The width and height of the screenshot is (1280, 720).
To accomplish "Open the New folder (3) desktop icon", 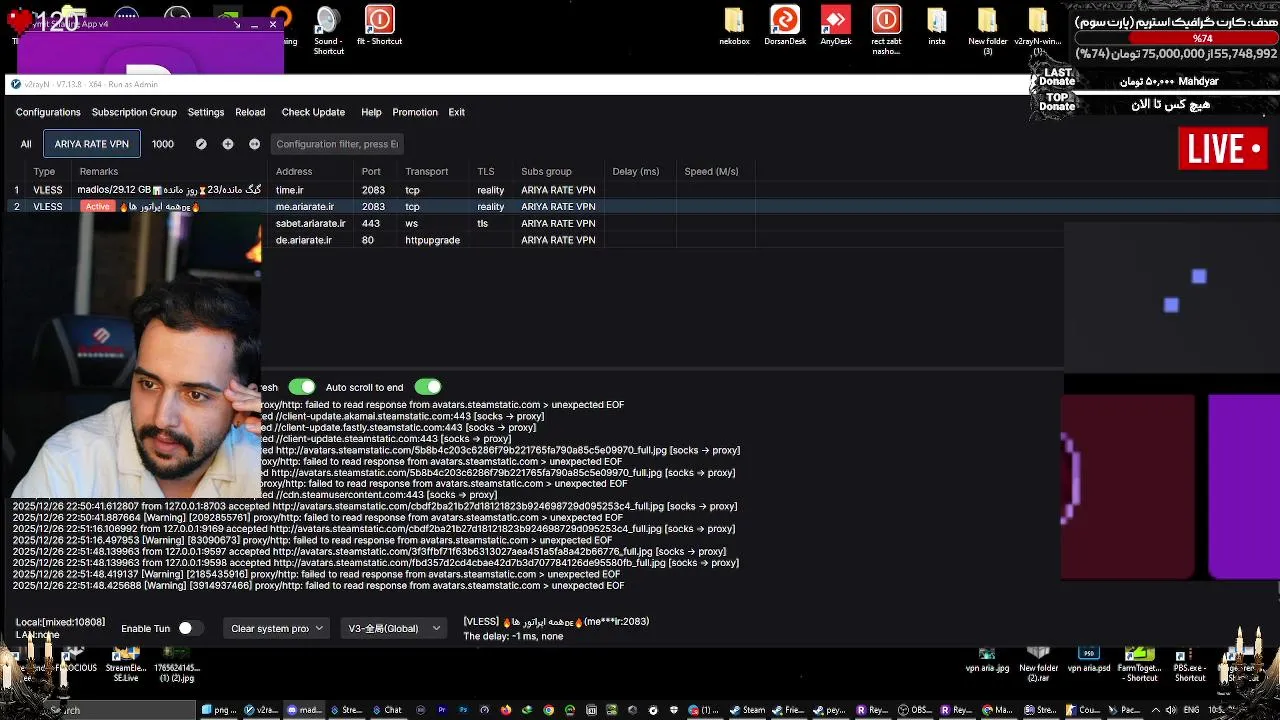I will (x=988, y=31).
